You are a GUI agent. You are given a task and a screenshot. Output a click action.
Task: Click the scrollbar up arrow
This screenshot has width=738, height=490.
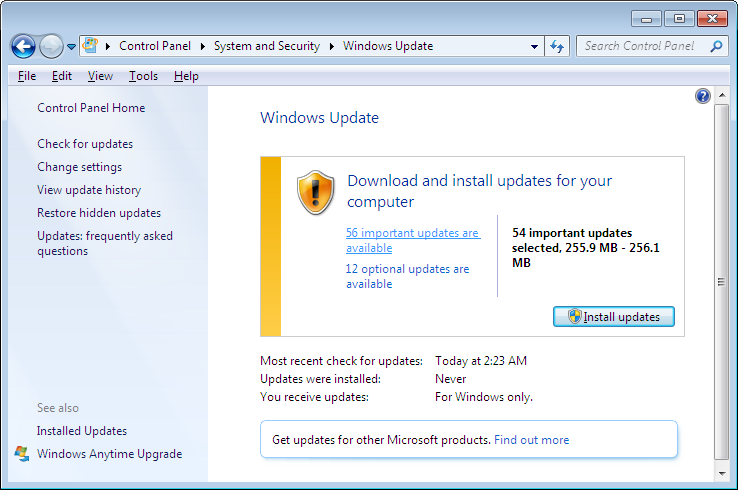pyautogui.click(x=722, y=96)
